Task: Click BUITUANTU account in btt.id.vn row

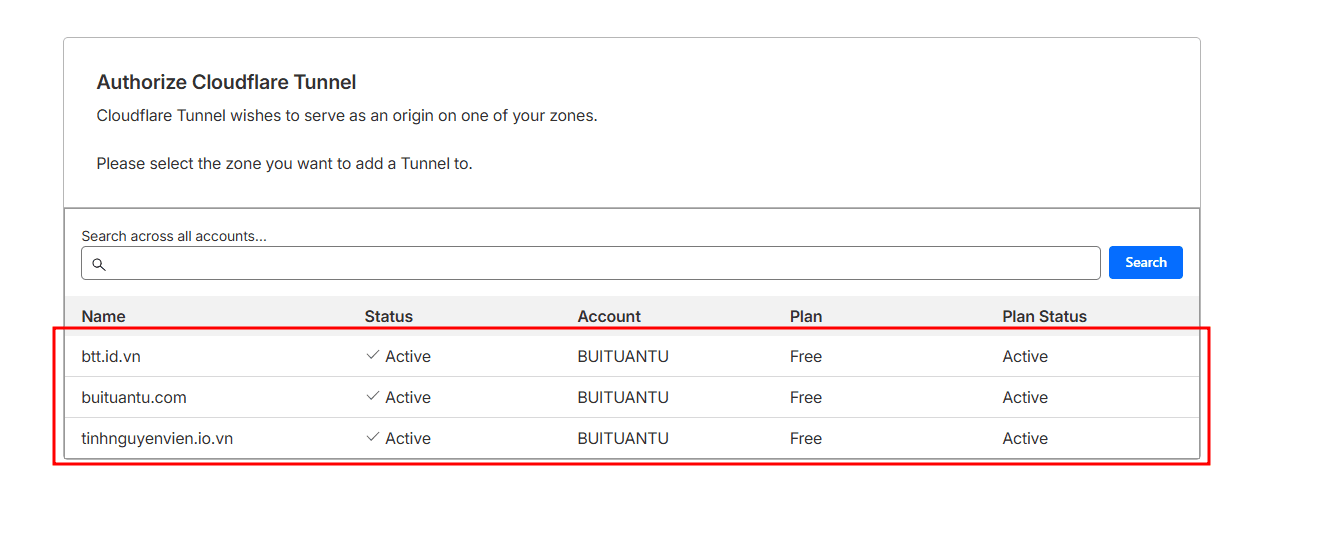Action: 622,357
